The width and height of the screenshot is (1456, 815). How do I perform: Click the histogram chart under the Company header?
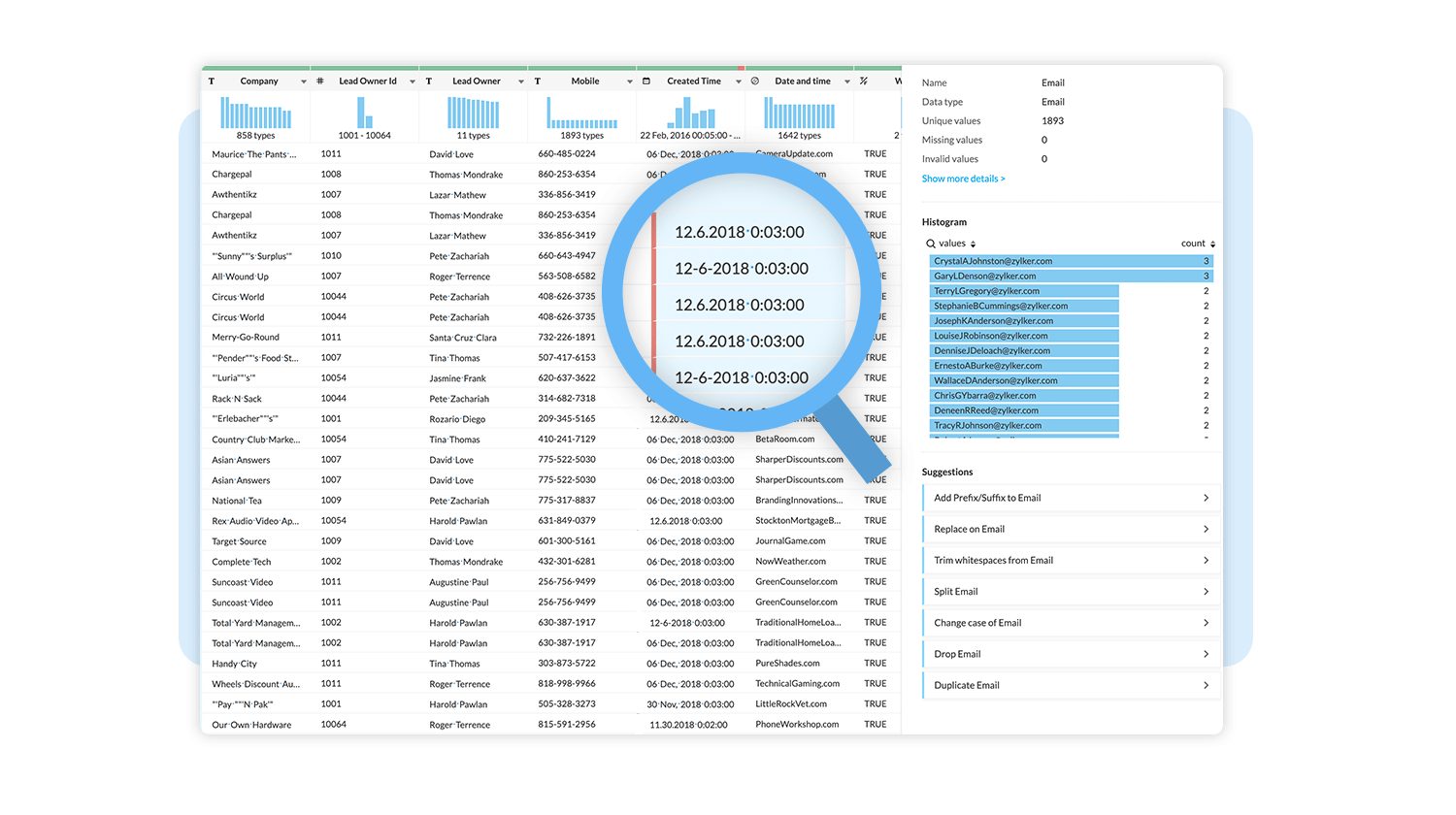point(255,114)
